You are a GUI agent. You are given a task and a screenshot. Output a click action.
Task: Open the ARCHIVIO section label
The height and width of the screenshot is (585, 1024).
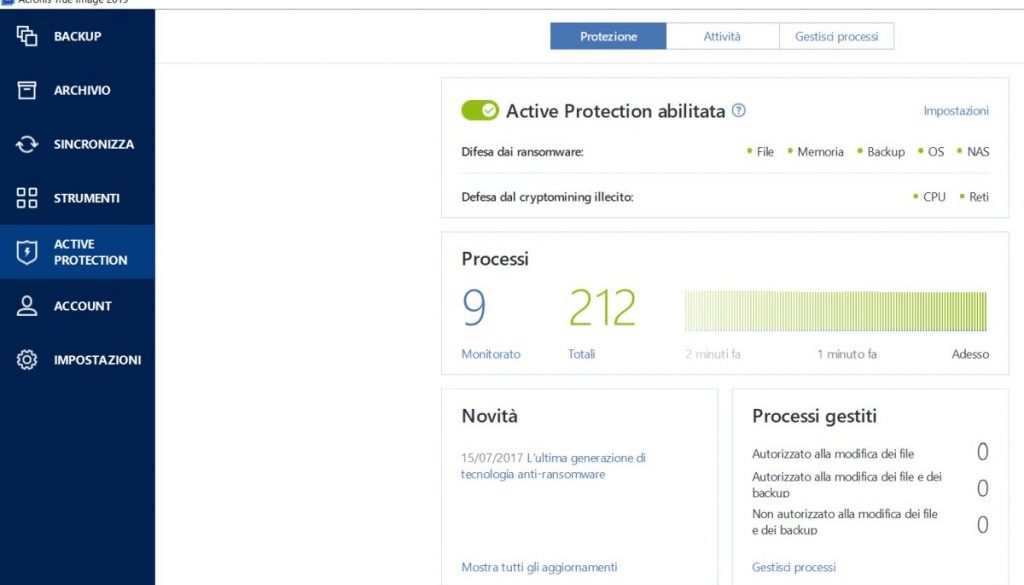pyautogui.click(x=82, y=90)
